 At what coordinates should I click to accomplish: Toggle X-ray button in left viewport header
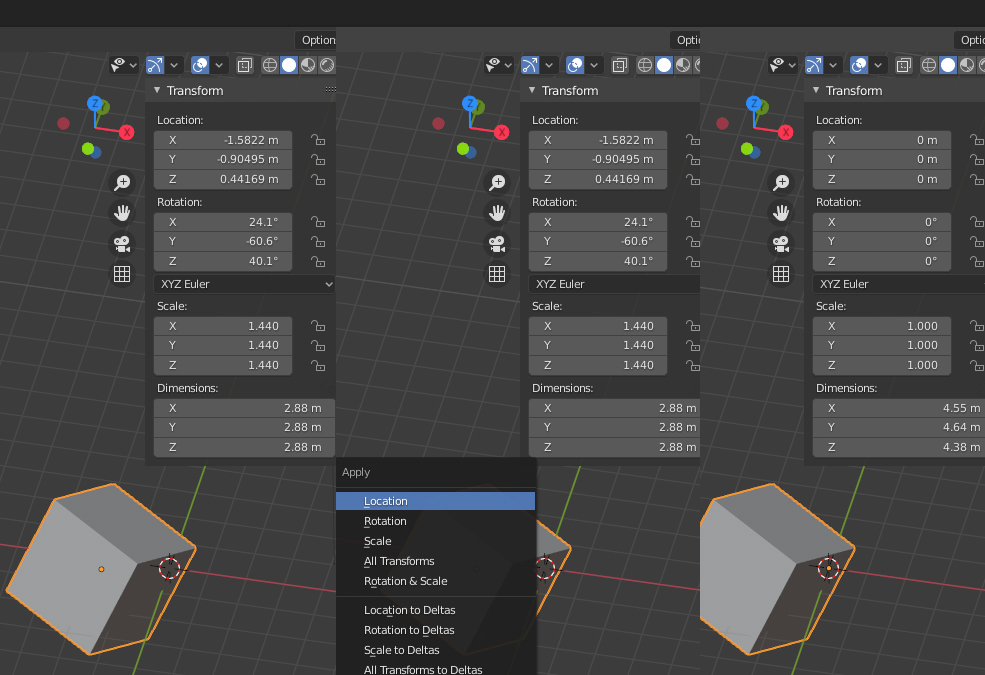click(x=244, y=65)
